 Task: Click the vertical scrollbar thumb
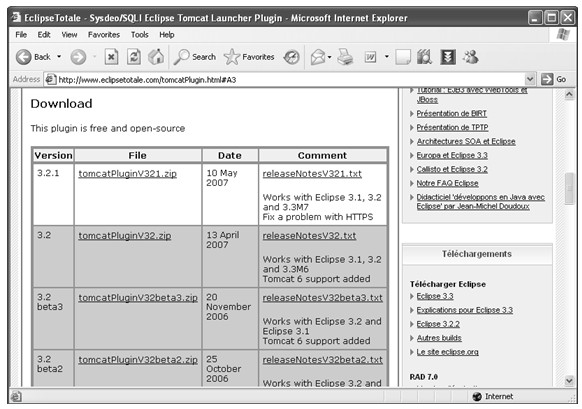569,188
